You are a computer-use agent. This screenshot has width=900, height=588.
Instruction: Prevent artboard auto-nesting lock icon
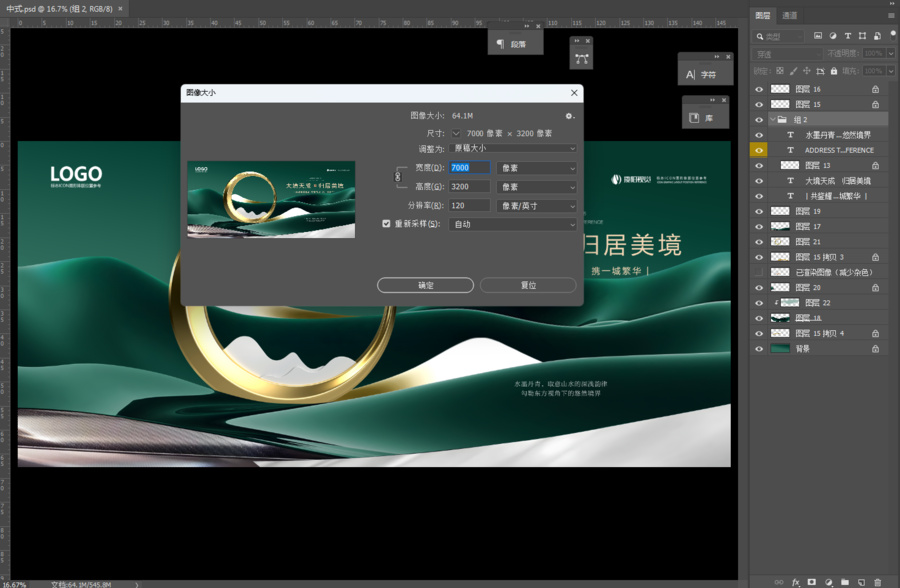tap(820, 71)
